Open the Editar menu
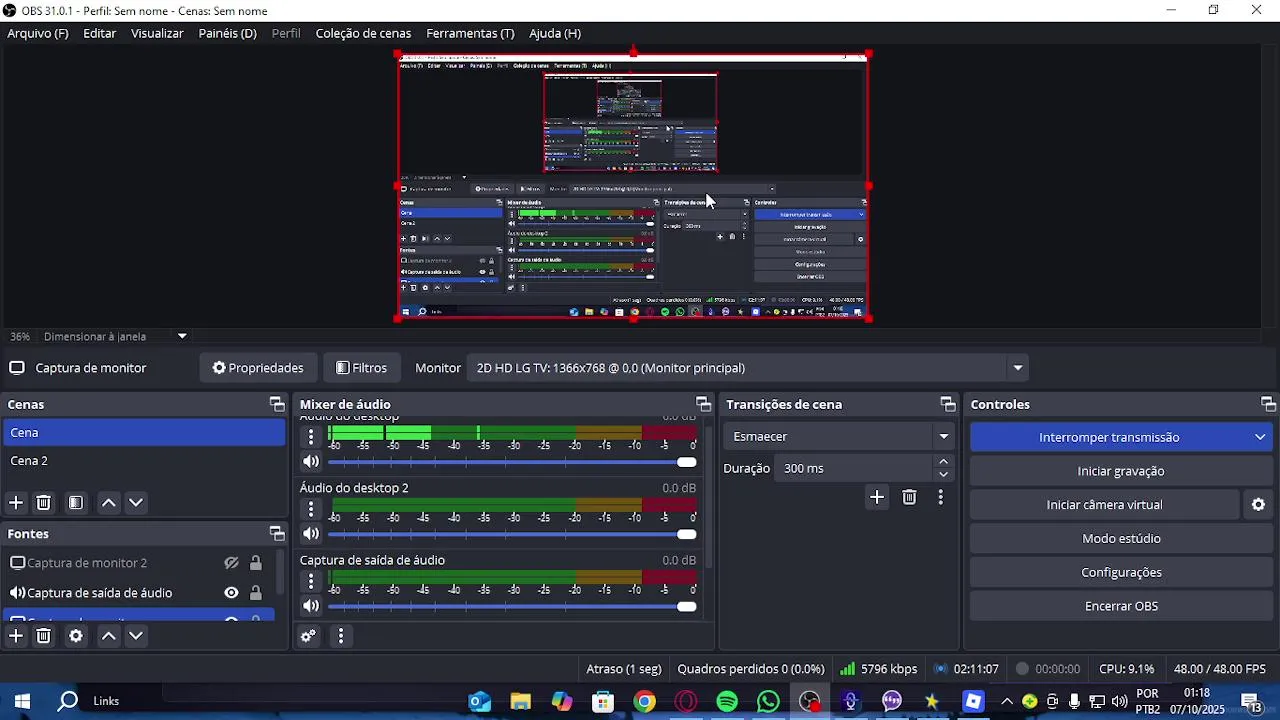 (99, 33)
